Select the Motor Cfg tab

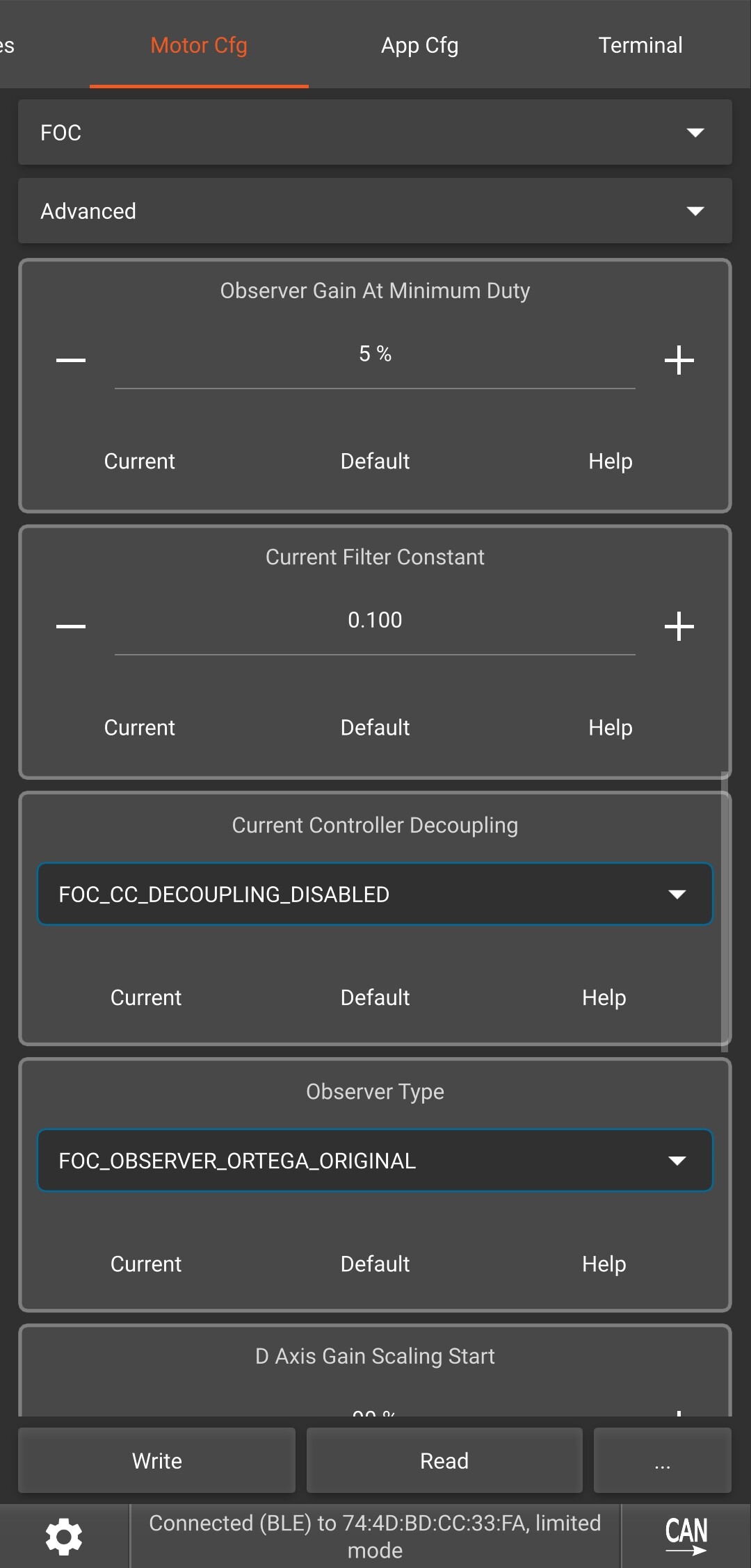199,45
